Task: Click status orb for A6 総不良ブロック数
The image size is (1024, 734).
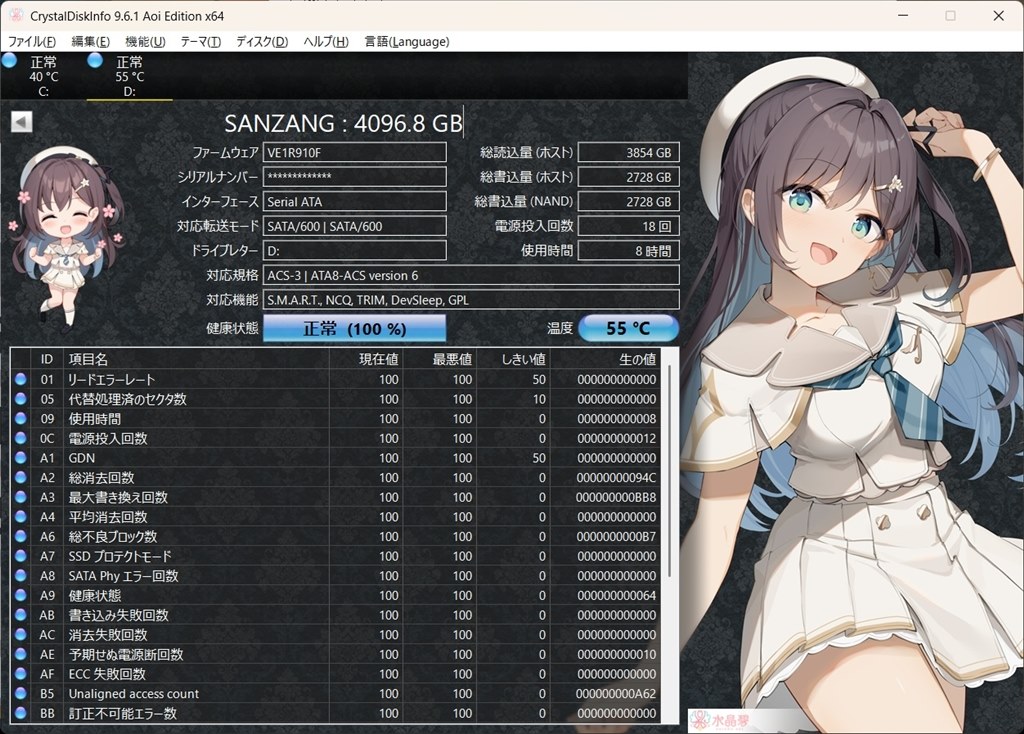Action: coord(20,536)
